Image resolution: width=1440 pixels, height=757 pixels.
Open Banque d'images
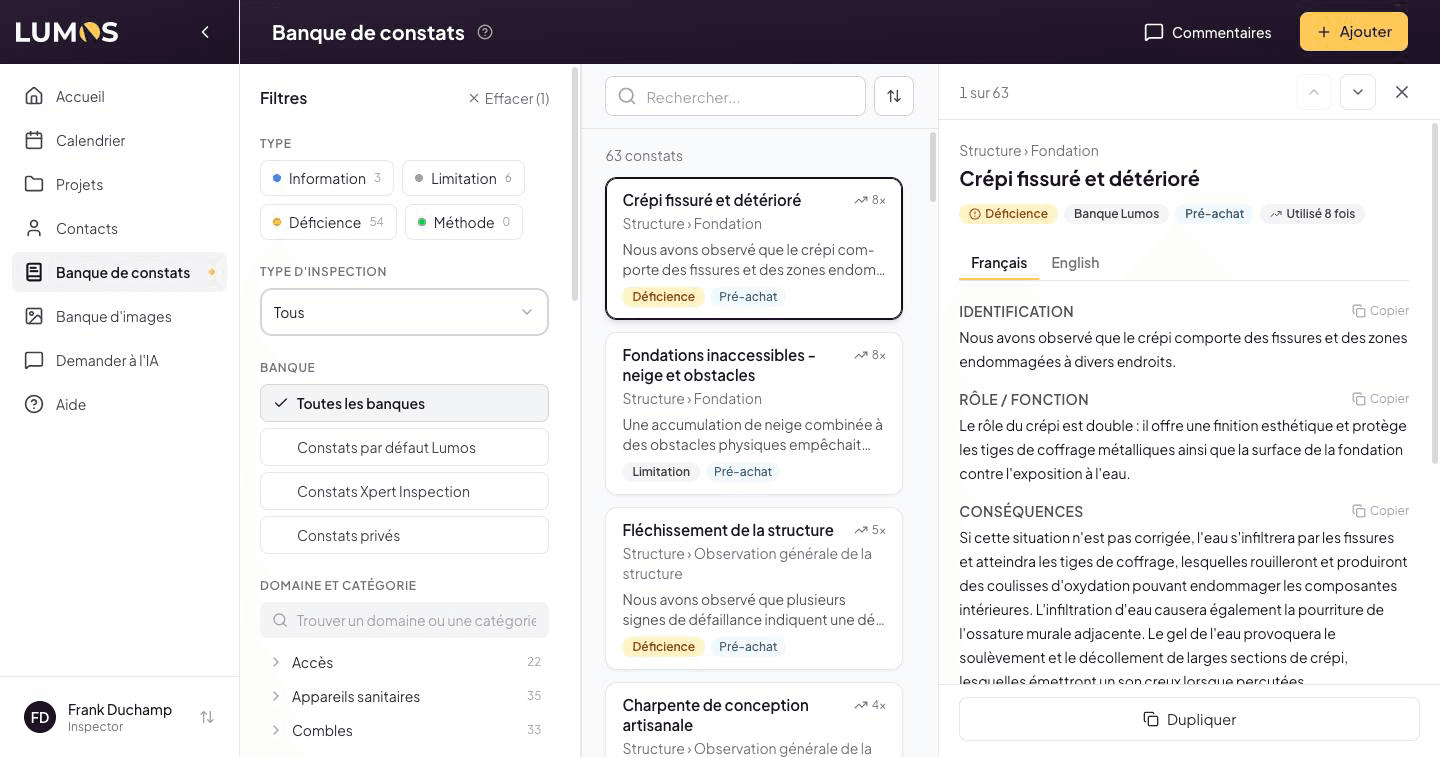click(x=119, y=316)
